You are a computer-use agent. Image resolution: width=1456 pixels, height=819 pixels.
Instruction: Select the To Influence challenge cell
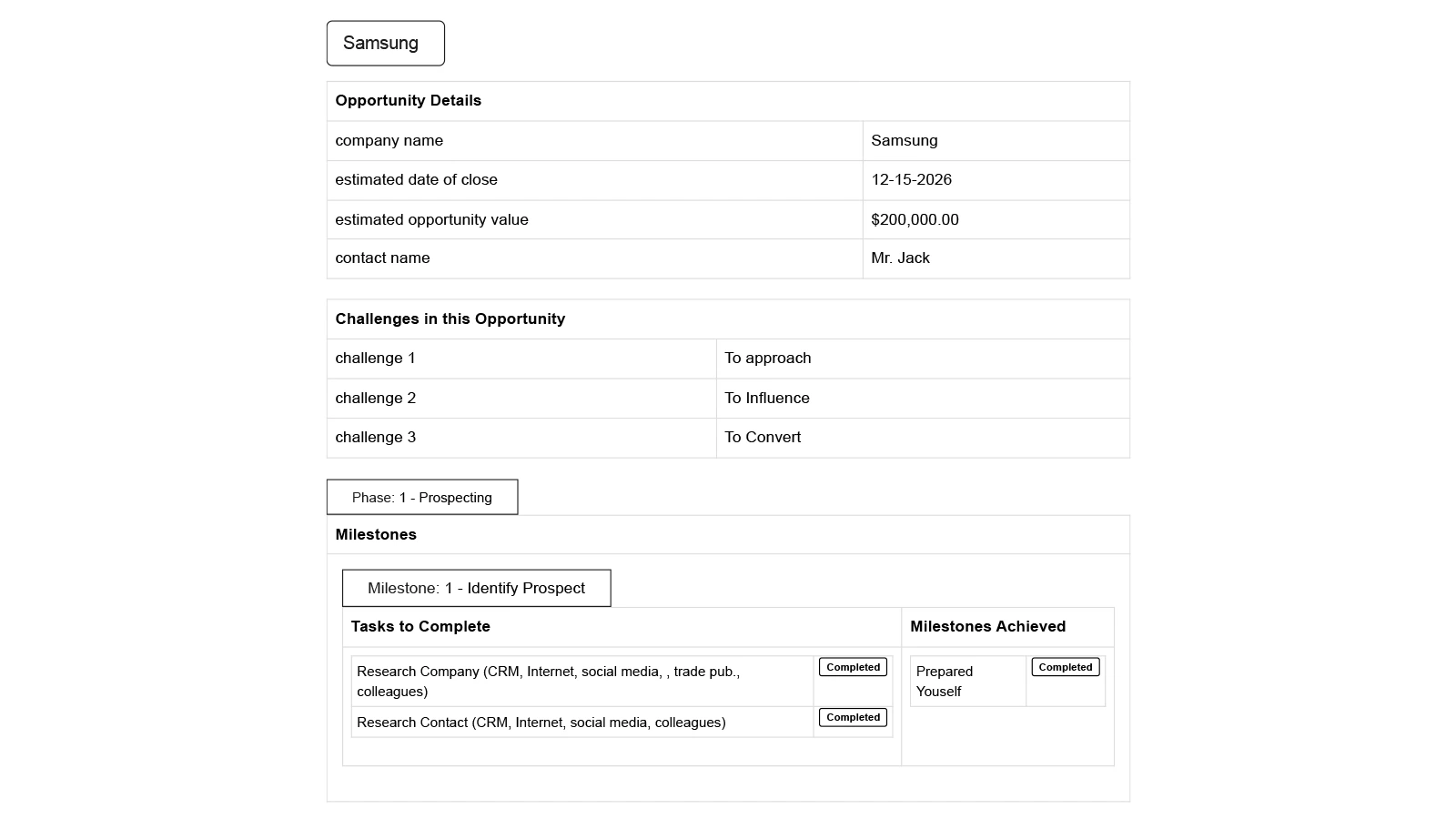(766, 399)
